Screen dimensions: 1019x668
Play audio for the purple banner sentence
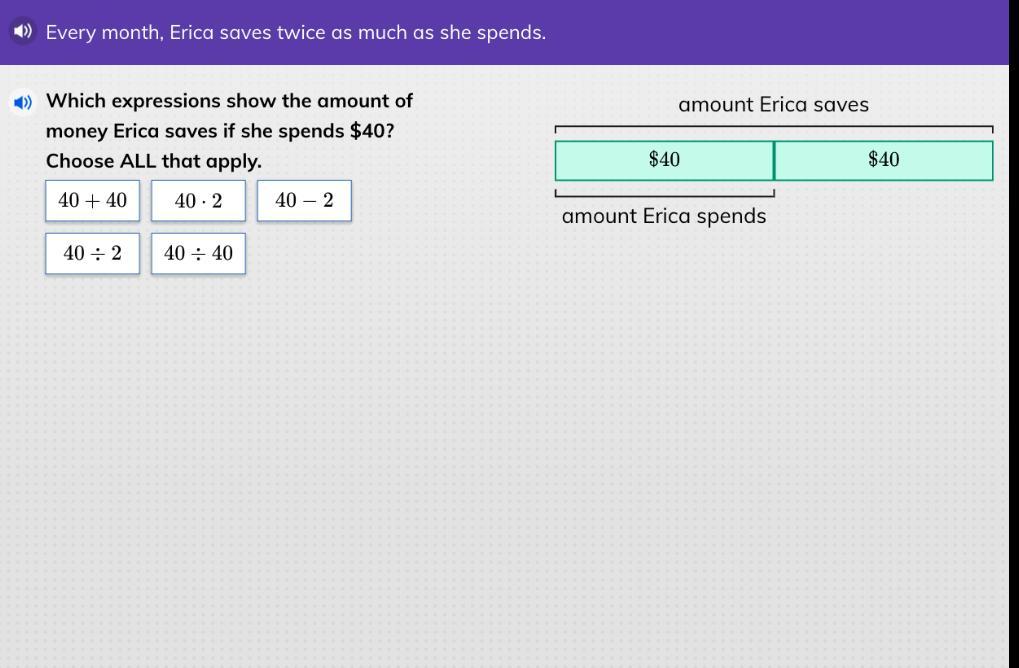click(x=23, y=32)
